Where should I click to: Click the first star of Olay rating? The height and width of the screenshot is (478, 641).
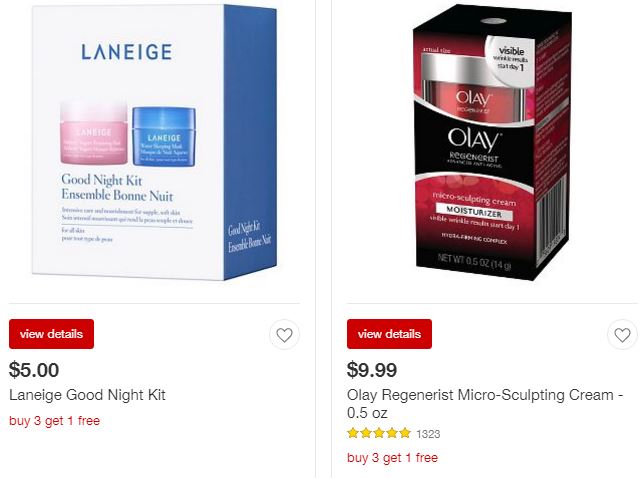tap(353, 433)
